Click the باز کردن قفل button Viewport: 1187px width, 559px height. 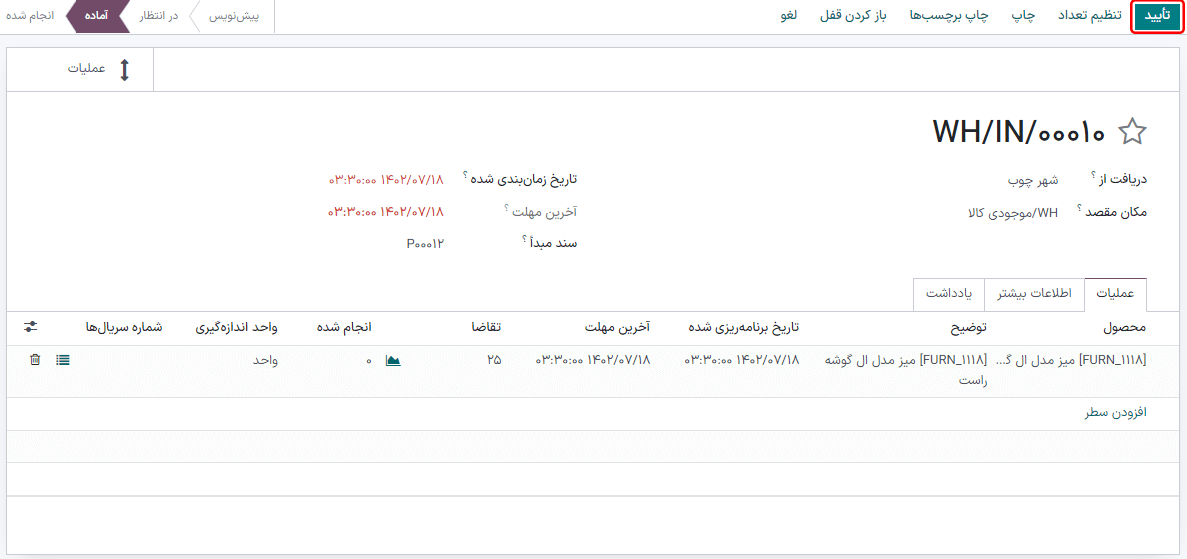pyautogui.click(x=853, y=16)
